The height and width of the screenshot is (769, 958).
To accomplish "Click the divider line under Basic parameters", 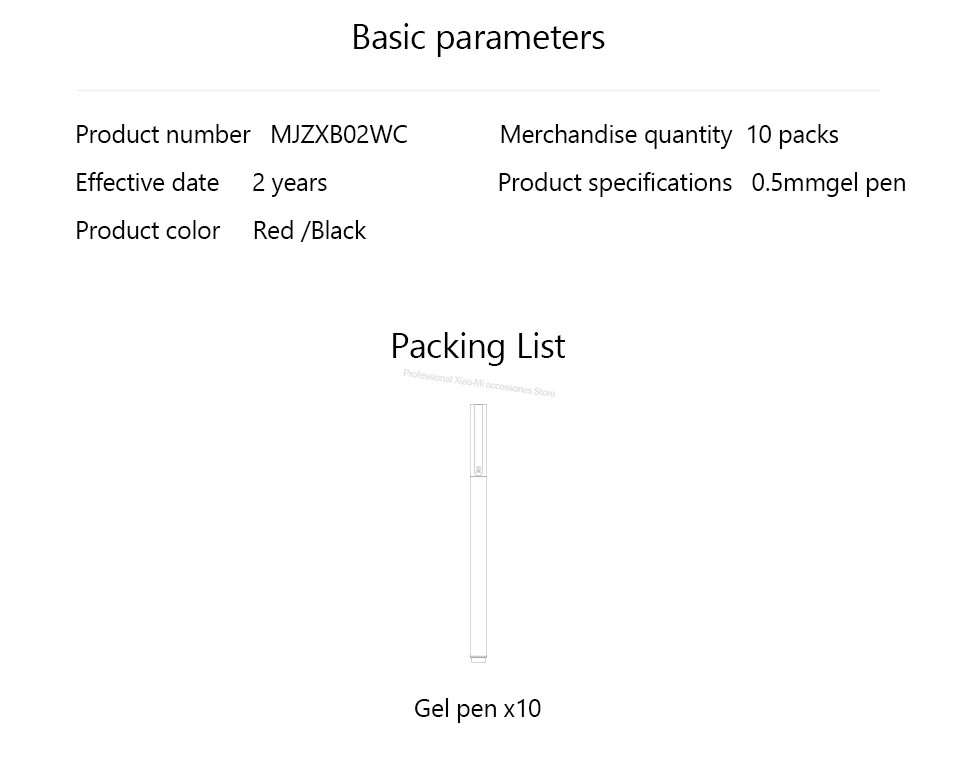I will click(x=478, y=90).
